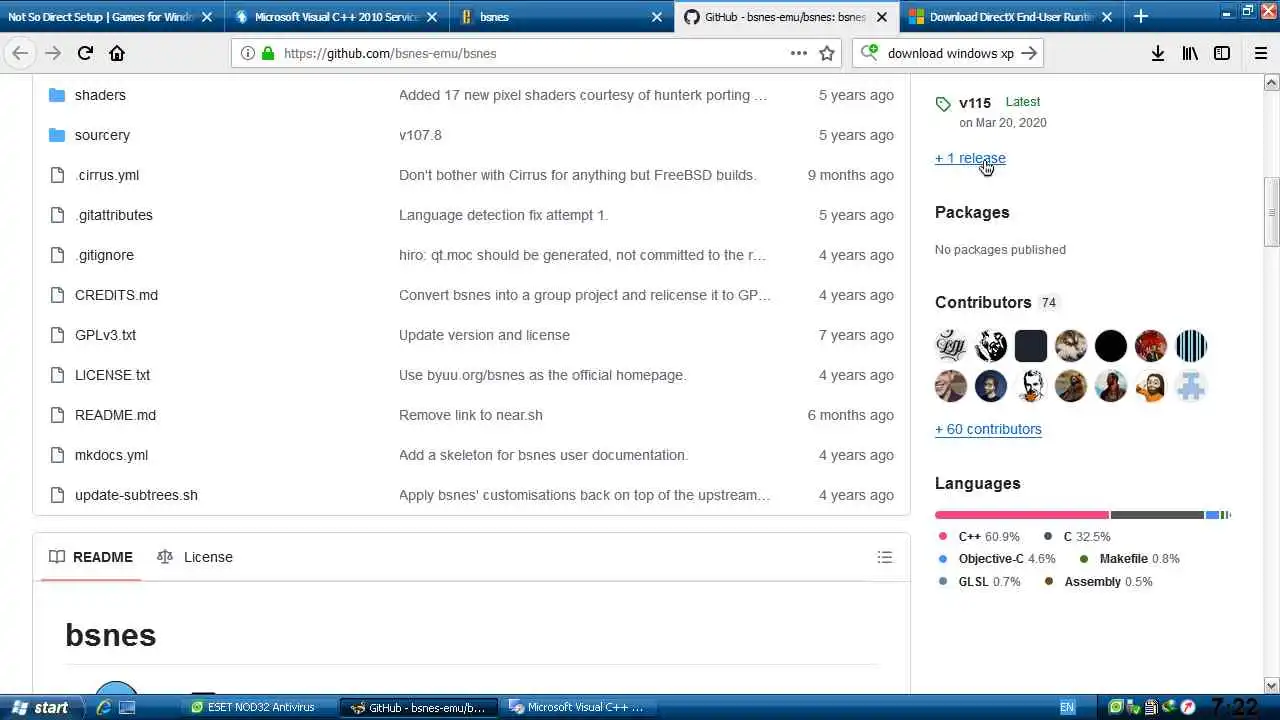Open the Windows Start button
1280x720 pixels.
(40, 707)
